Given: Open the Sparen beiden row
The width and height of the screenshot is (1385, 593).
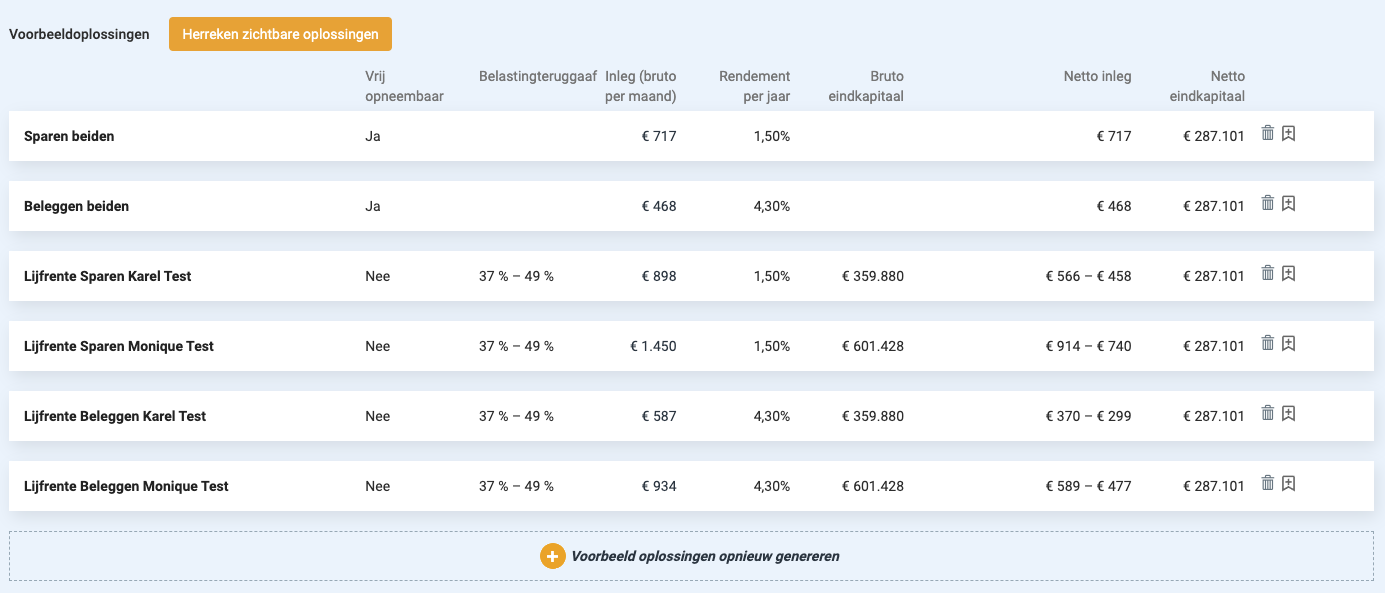Looking at the screenshot, I should click(x=691, y=136).
